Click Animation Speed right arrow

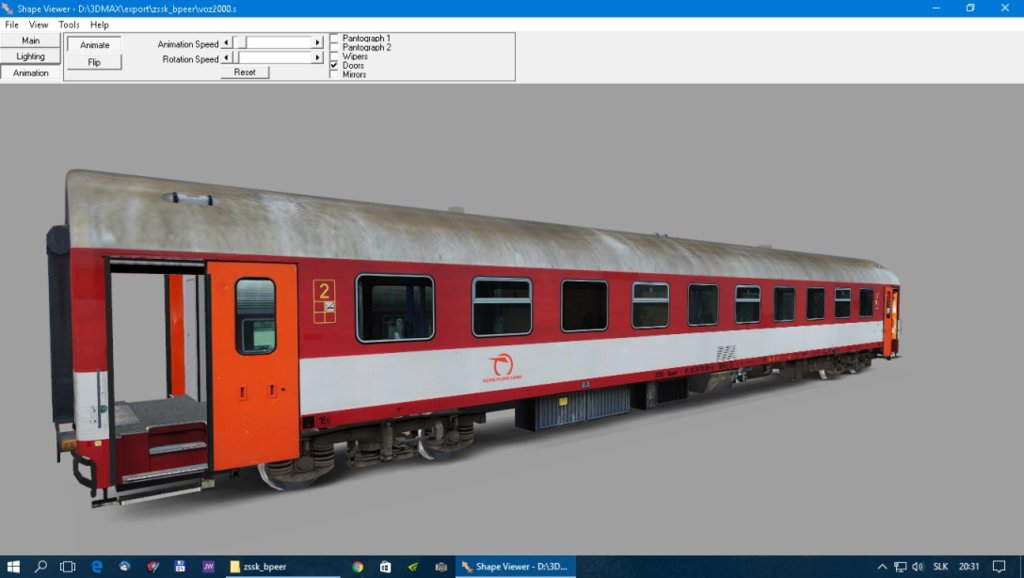click(318, 43)
